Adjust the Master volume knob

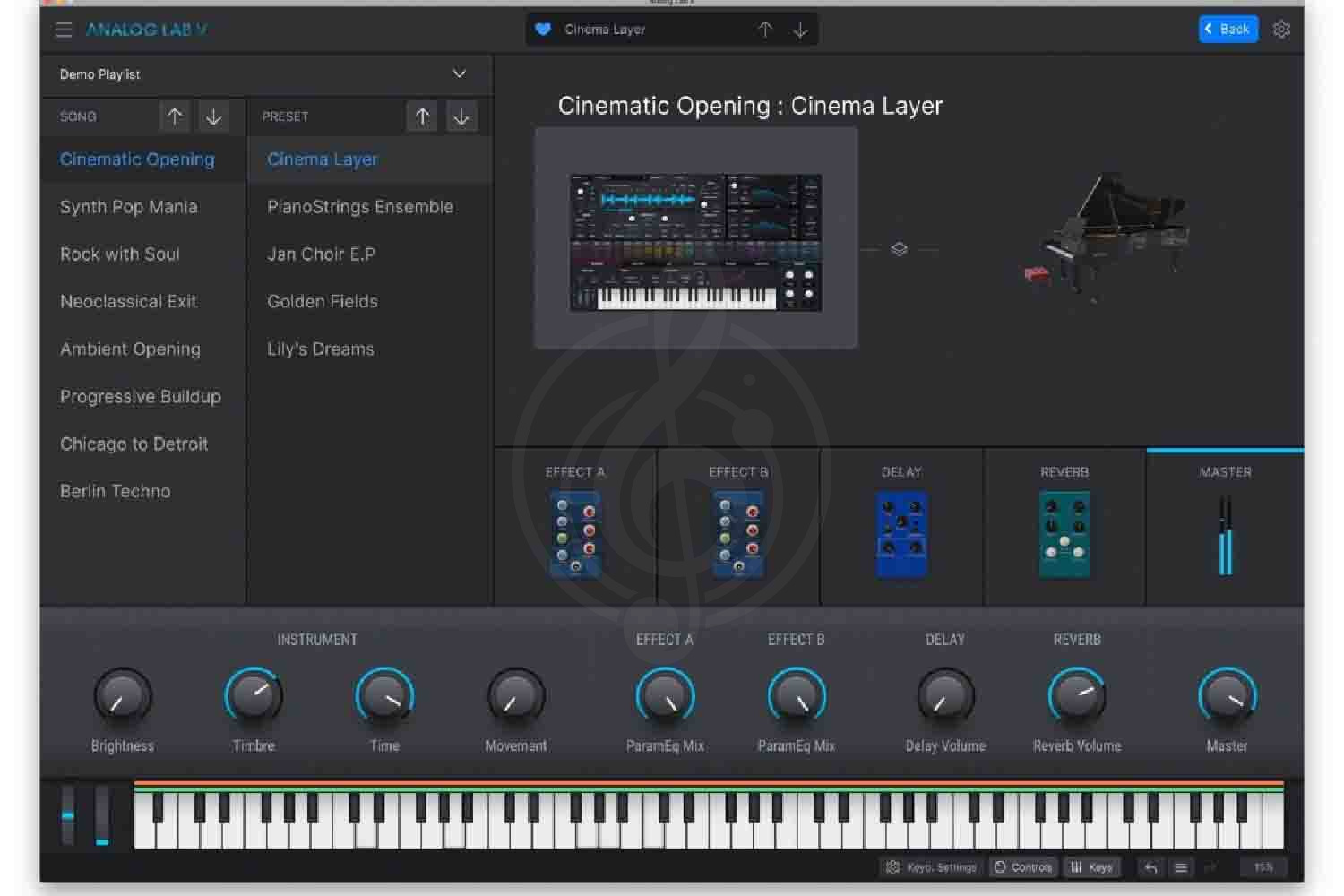pos(1228,696)
